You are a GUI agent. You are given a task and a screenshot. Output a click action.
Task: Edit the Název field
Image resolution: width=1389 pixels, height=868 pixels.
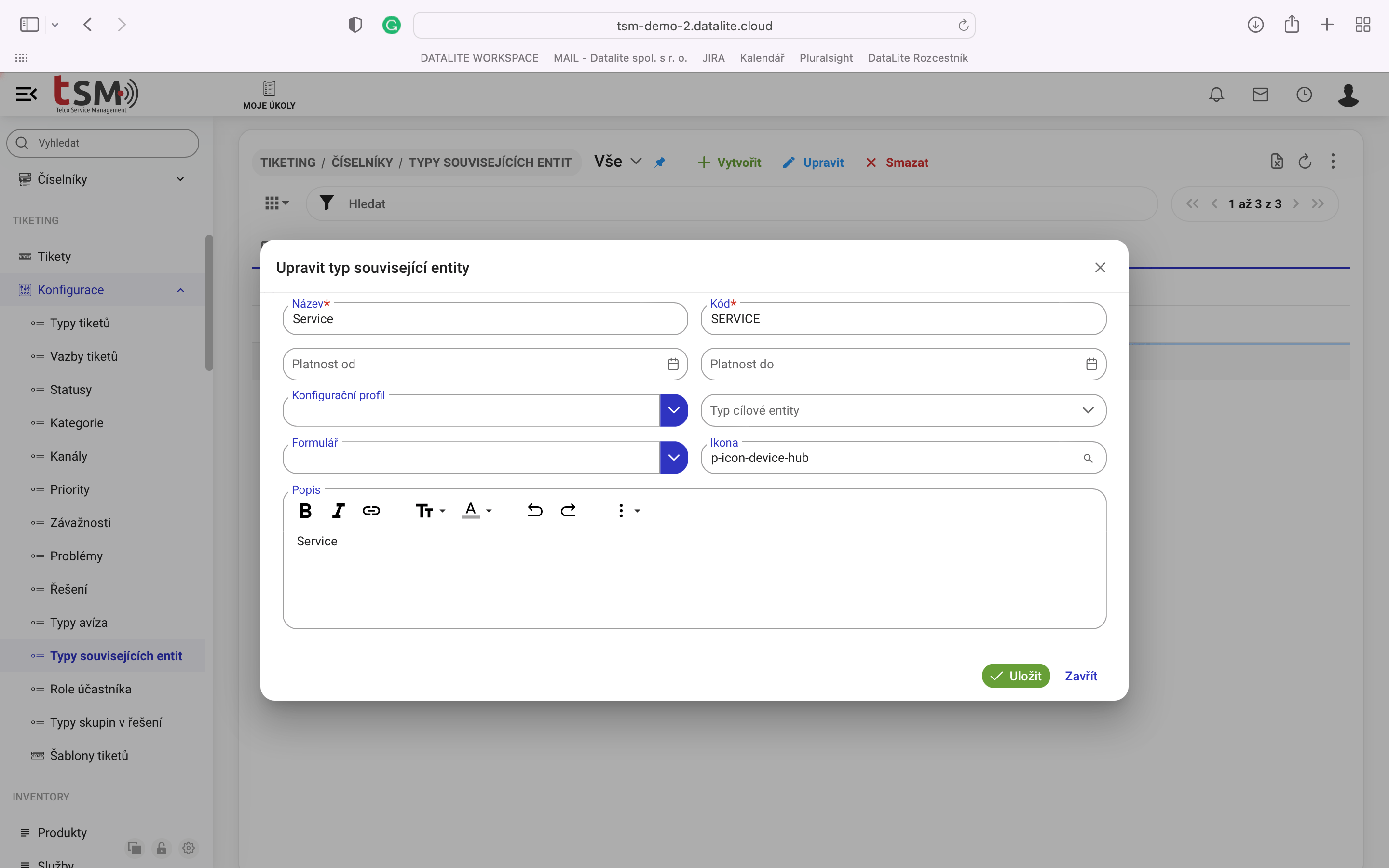coord(485,319)
